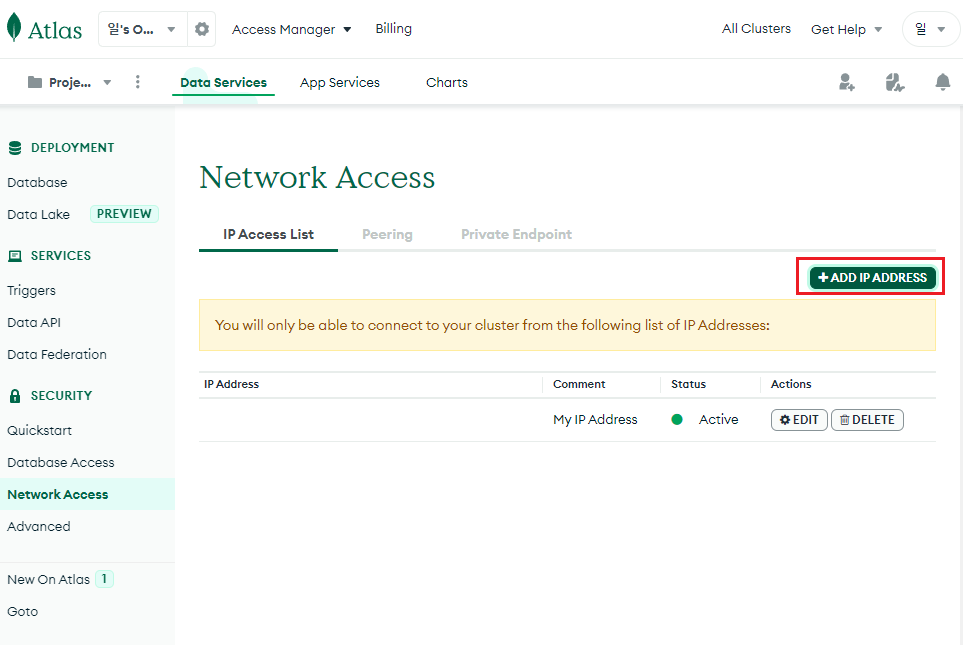The height and width of the screenshot is (645, 963).
Task: Click the green Active status dot
Action: (x=677, y=420)
